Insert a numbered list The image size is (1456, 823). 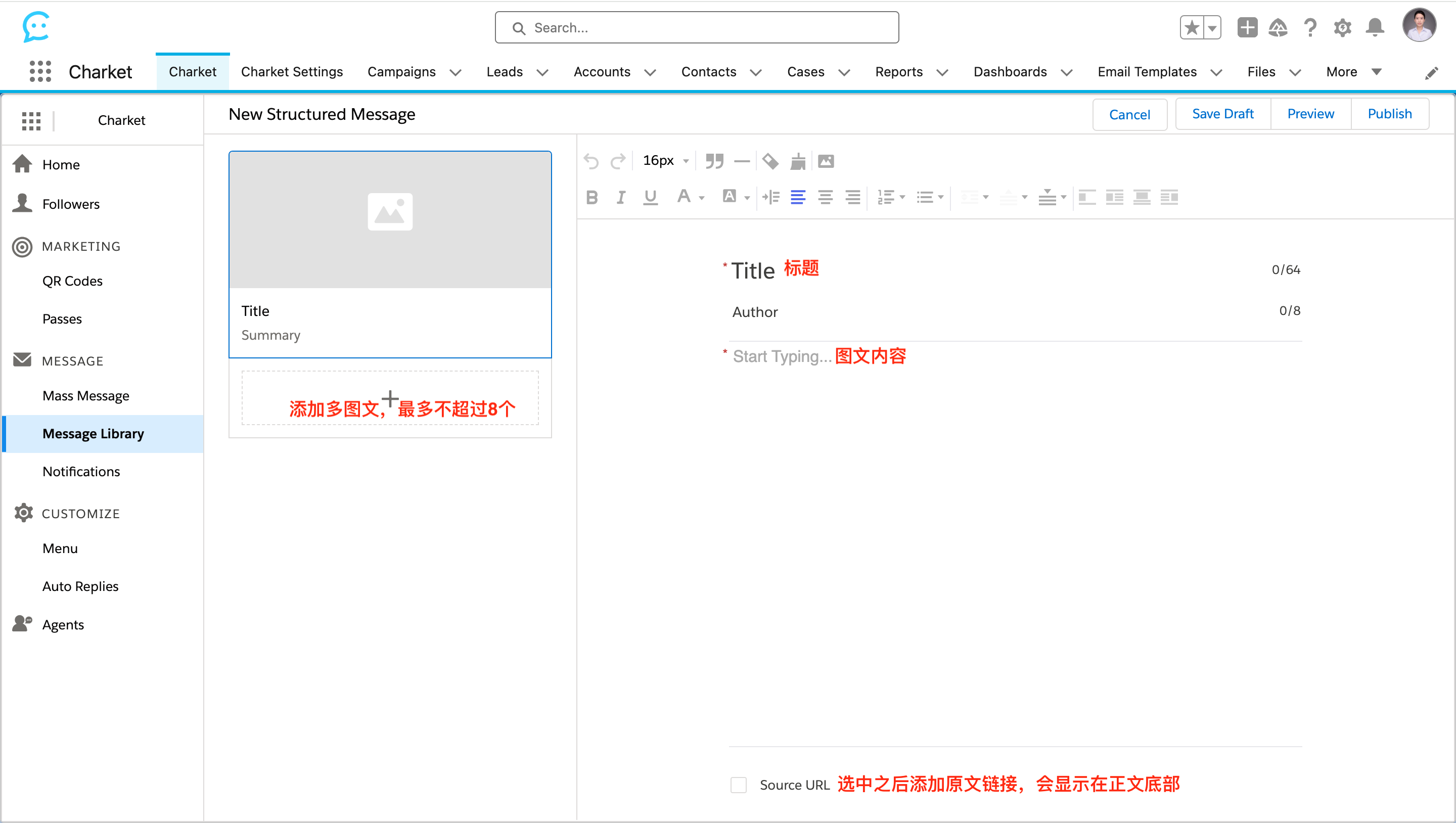[886, 197]
